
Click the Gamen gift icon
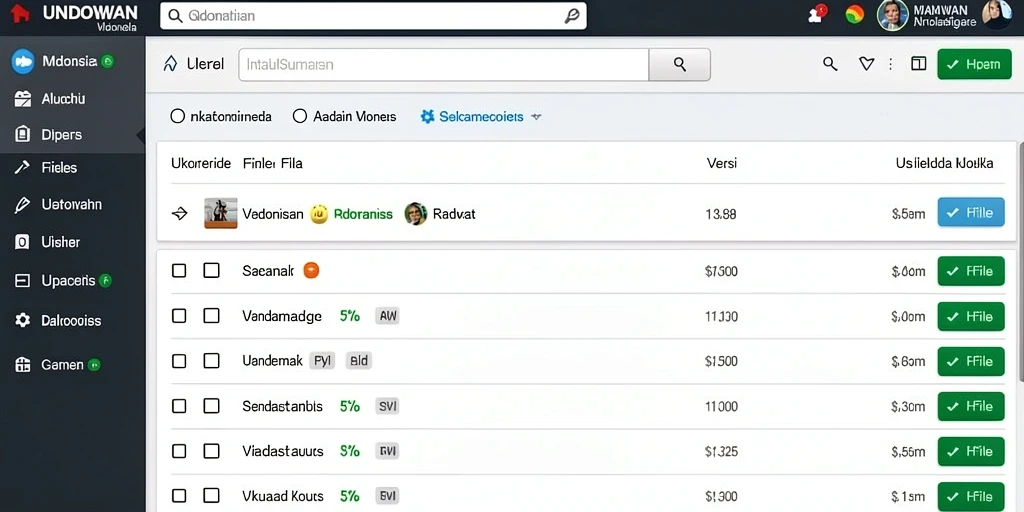[x=22, y=364]
